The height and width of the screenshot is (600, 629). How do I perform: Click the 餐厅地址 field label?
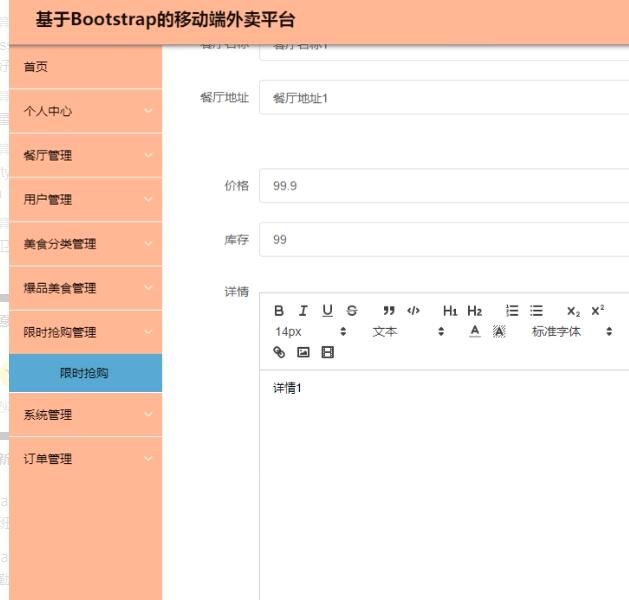(x=224, y=97)
